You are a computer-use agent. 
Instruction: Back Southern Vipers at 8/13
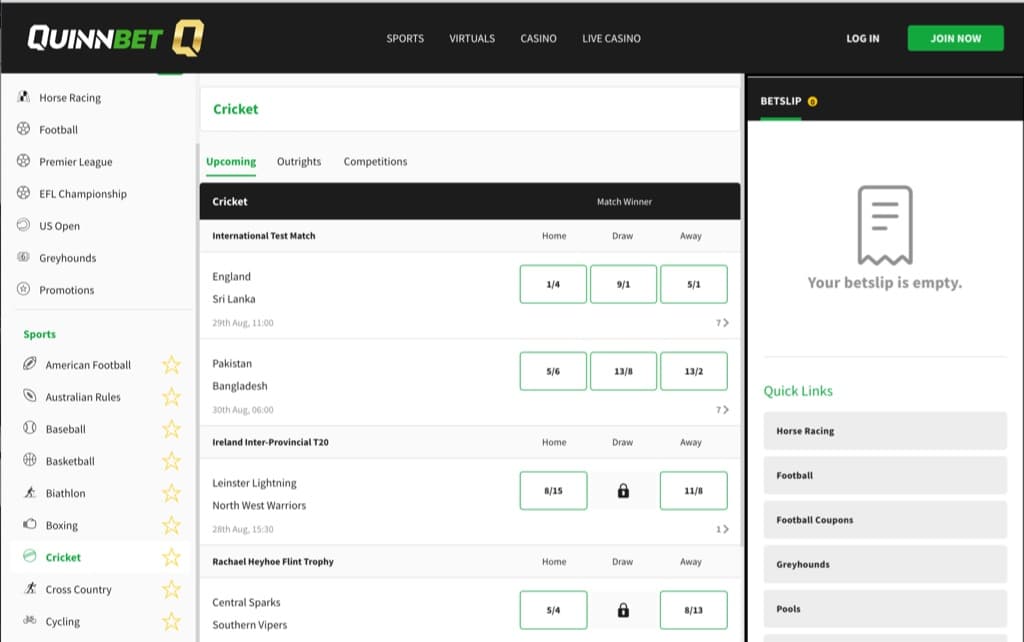click(694, 610)
